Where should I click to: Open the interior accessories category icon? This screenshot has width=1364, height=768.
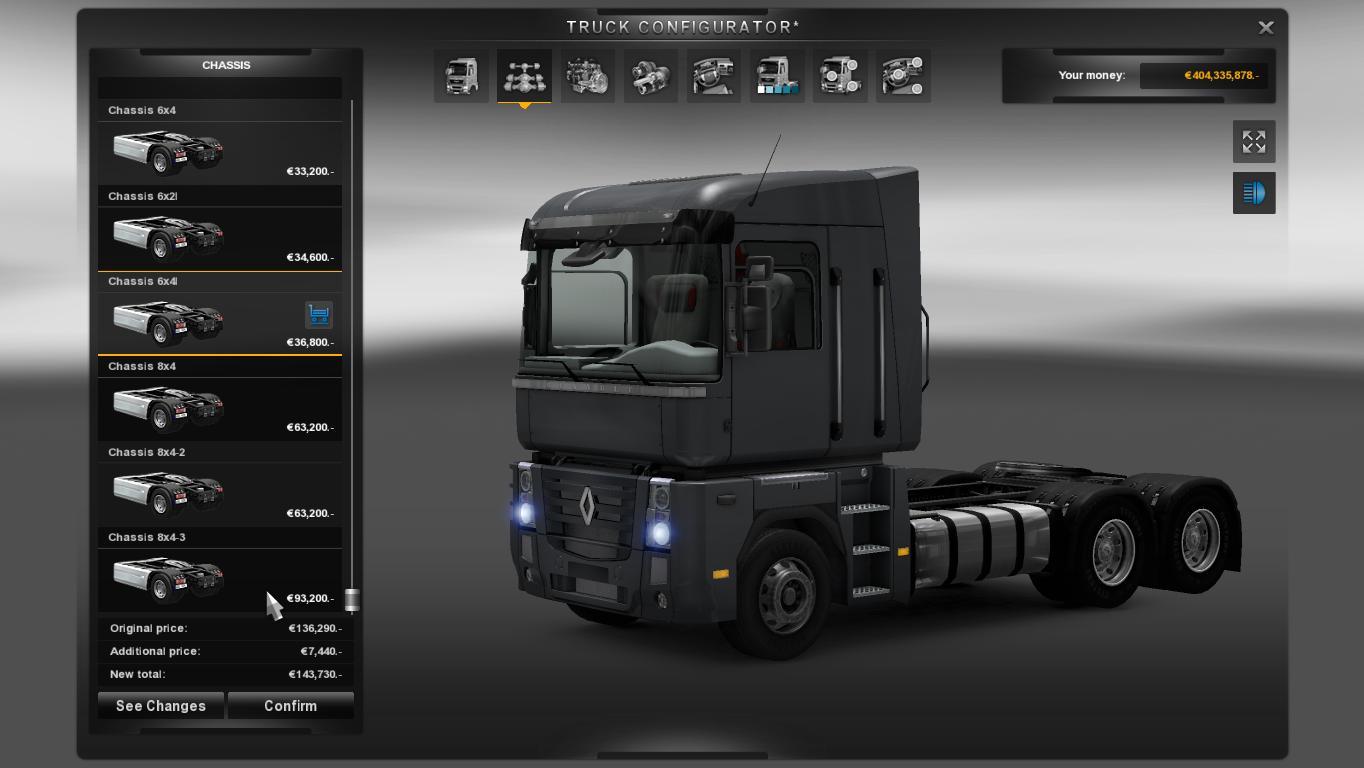tap(903, 76)
